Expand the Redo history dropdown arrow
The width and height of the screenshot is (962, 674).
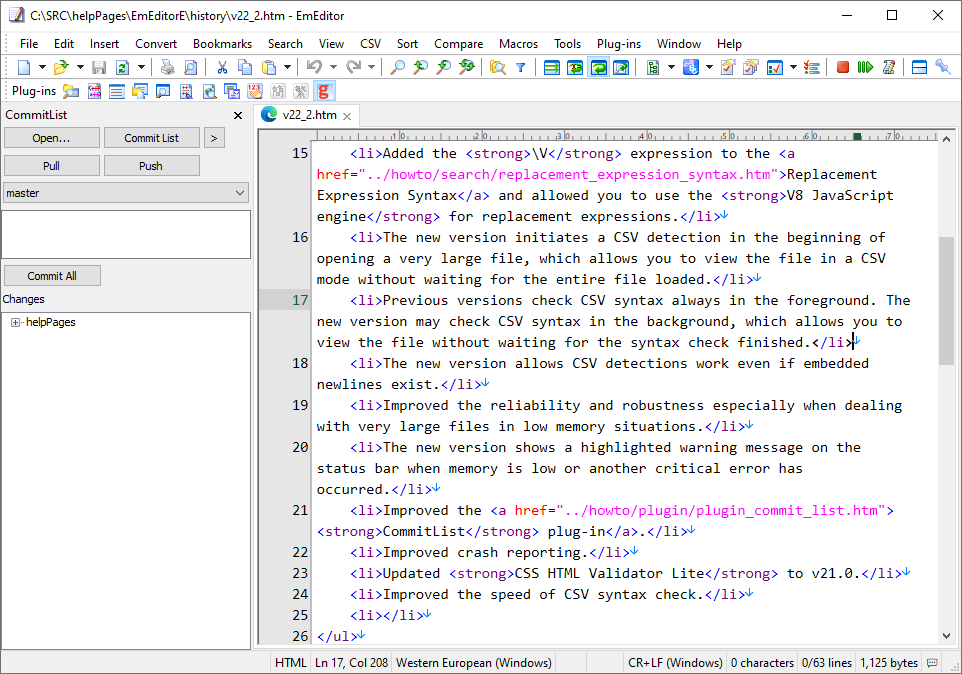[371, 67]
